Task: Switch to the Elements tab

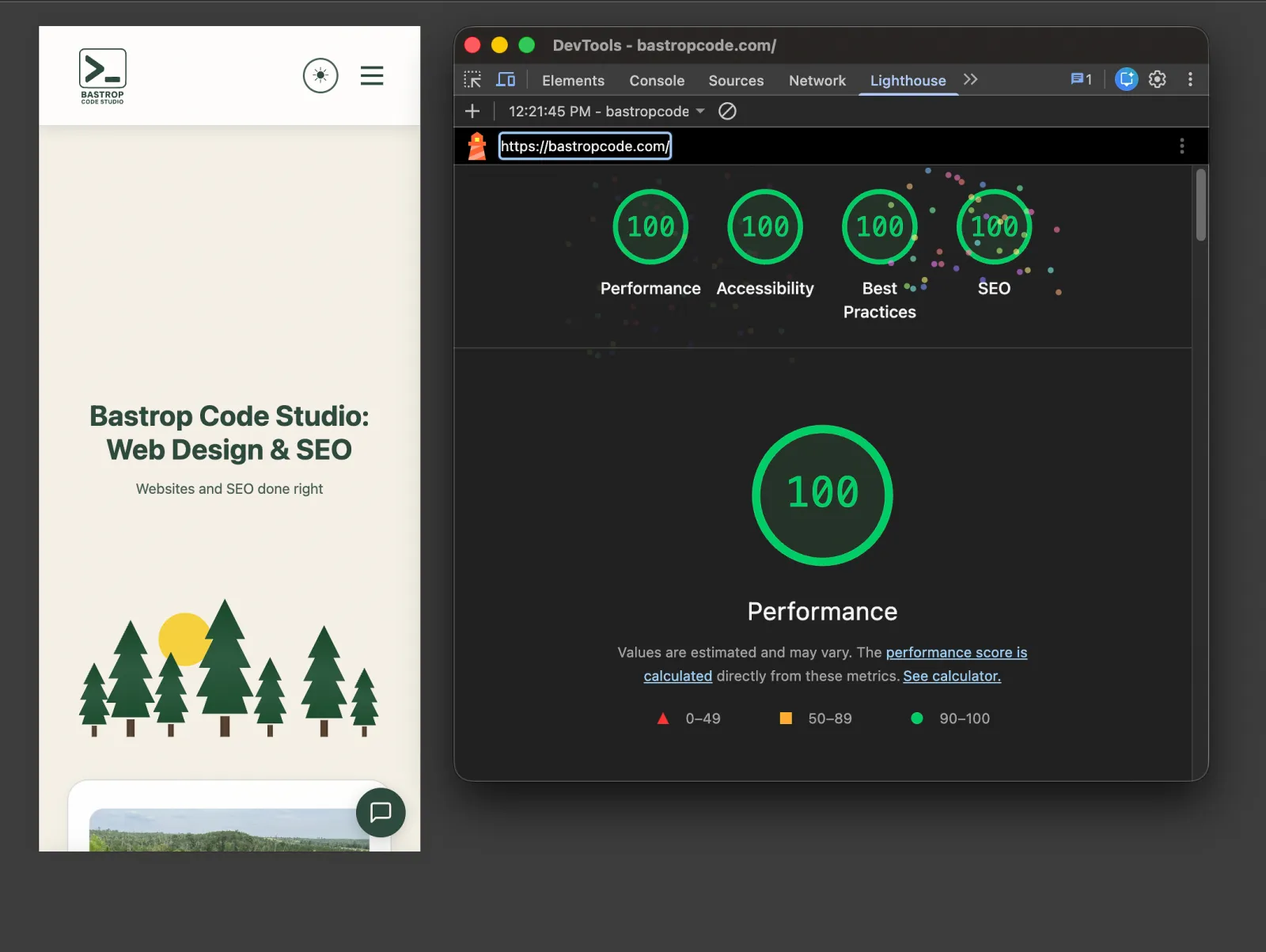Action: [573, 81]
